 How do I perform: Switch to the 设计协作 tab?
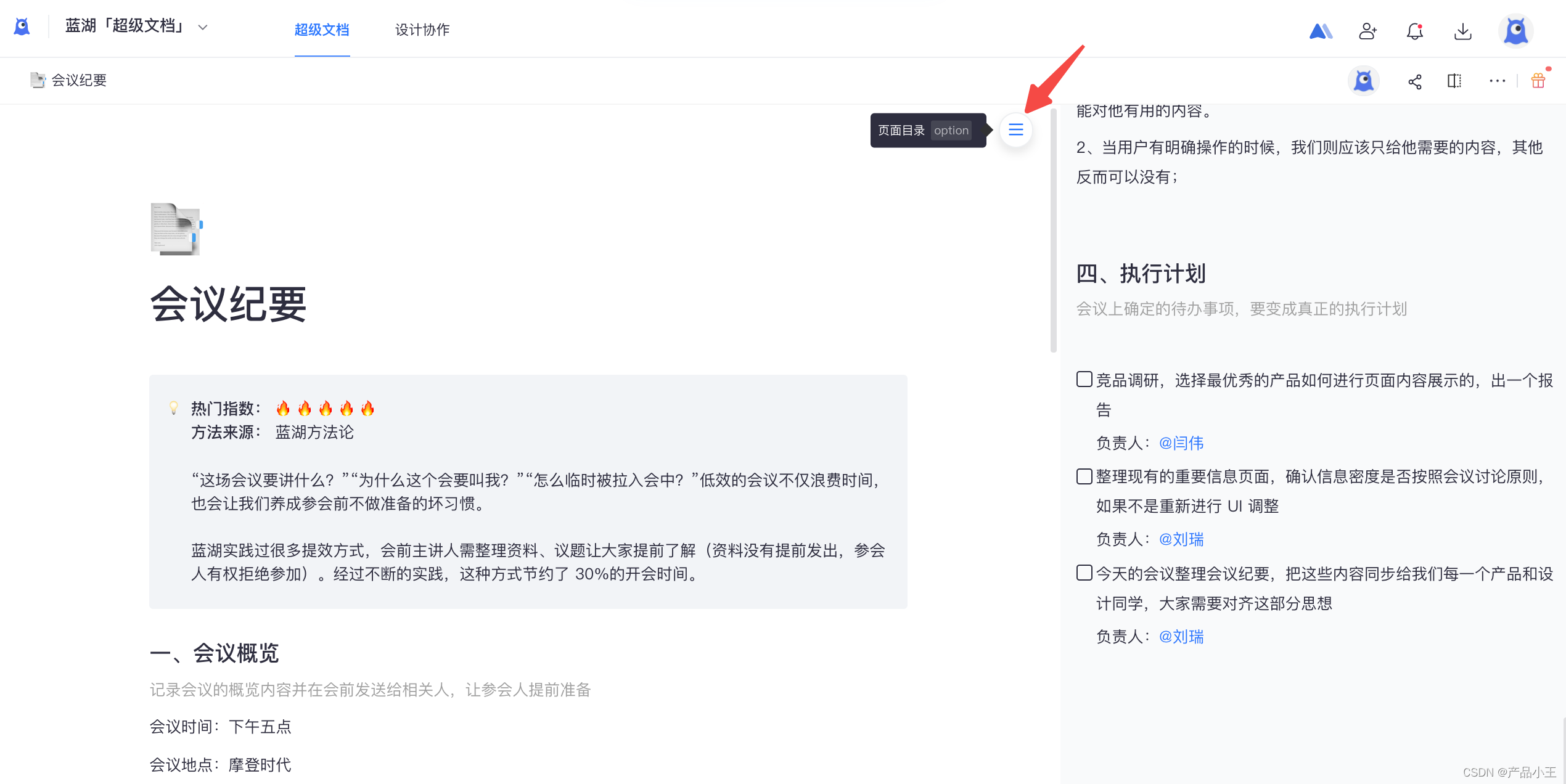point(422,30)
